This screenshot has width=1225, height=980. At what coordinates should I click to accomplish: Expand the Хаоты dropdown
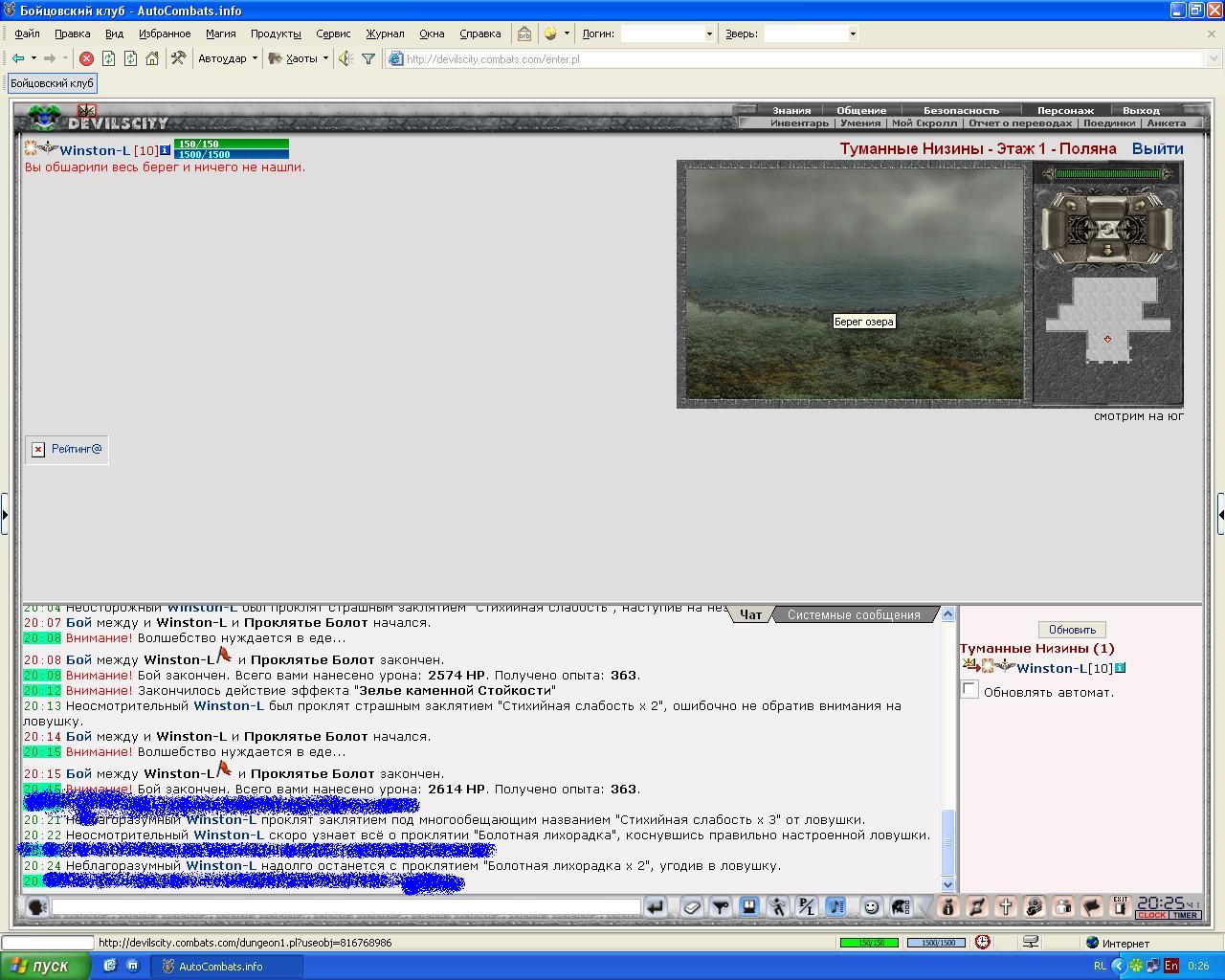pos(325,58)
